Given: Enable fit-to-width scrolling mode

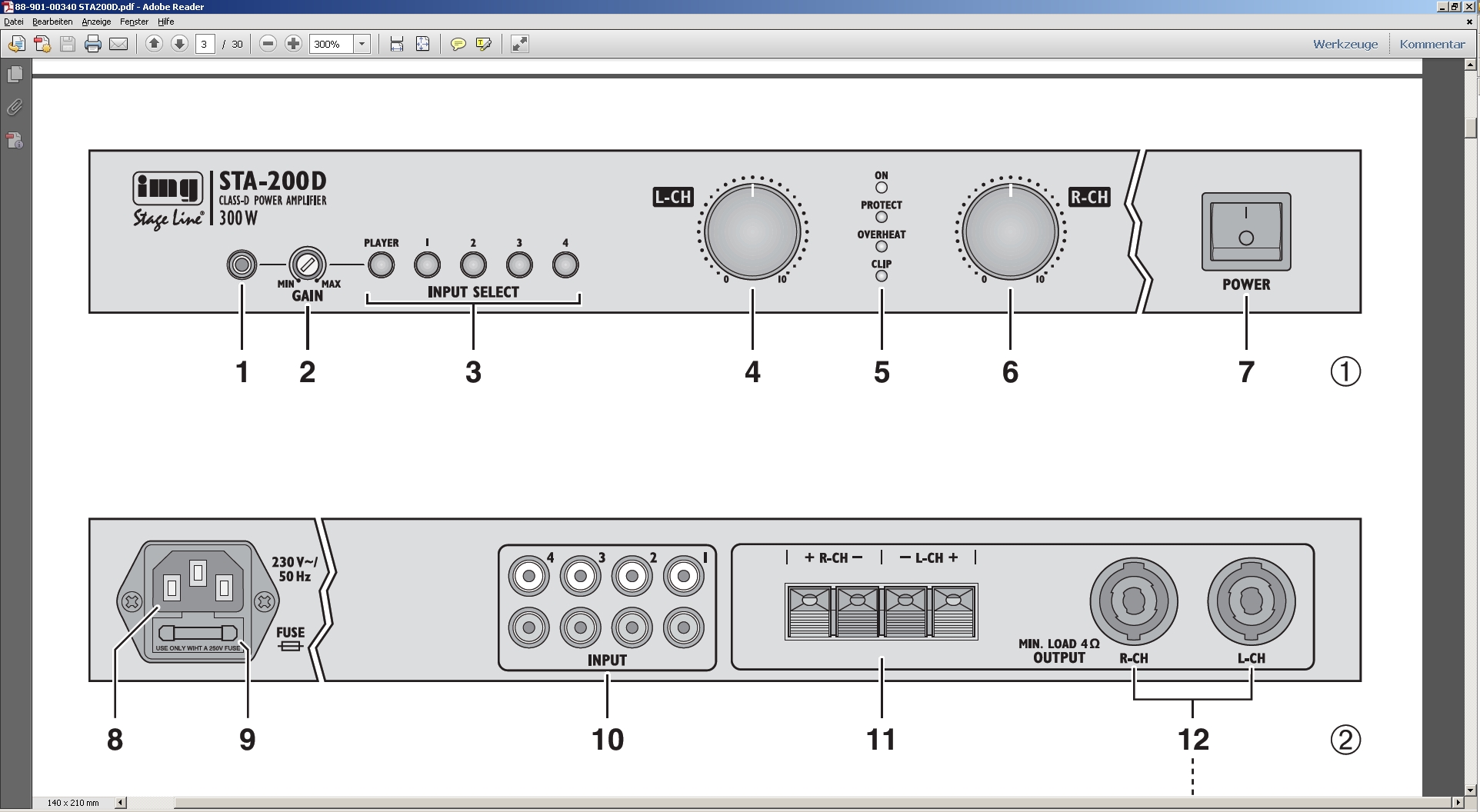Looking at the screenshot, I should click(x=397, y=44).
